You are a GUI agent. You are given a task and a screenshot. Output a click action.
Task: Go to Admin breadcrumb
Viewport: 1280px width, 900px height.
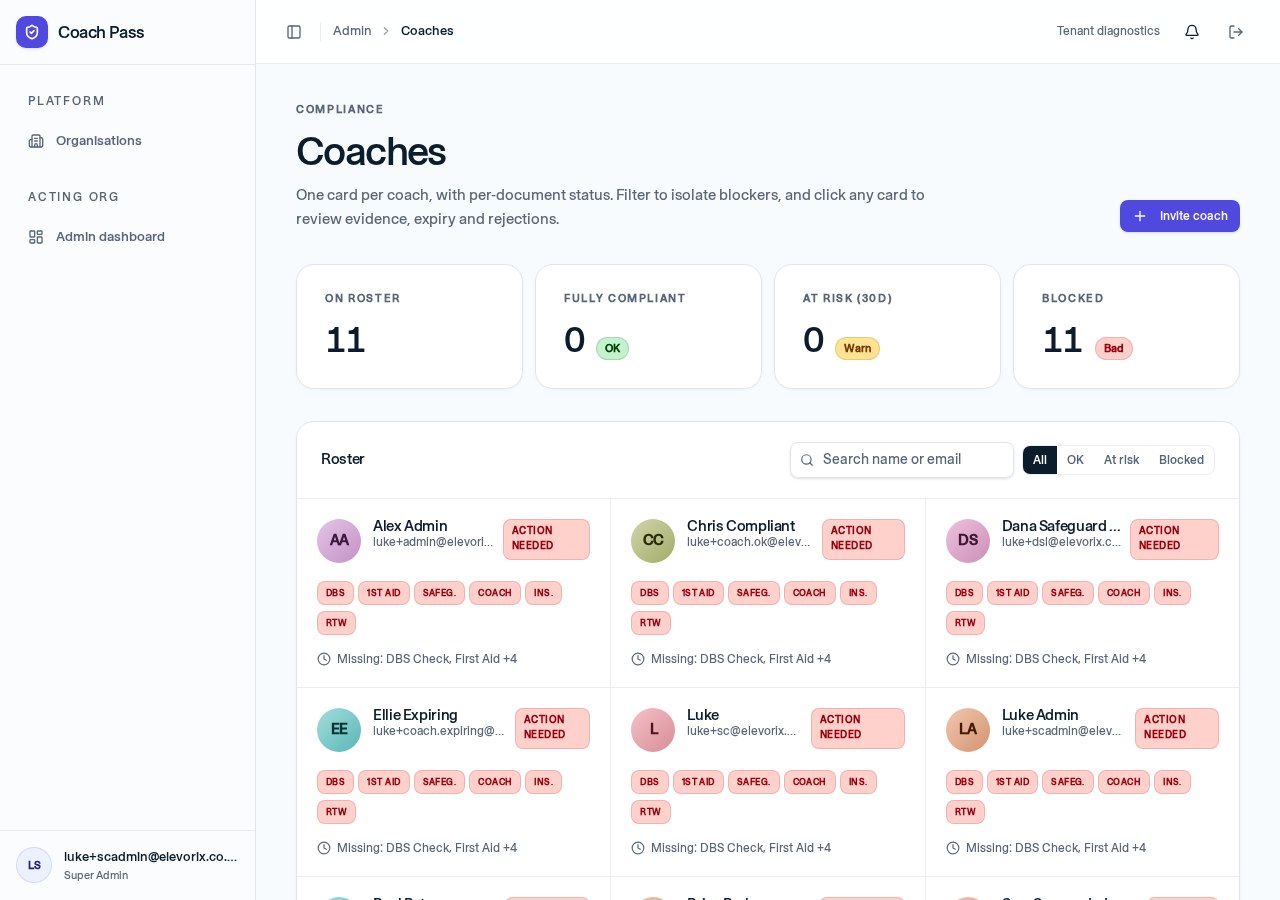(x=352, y=31)
